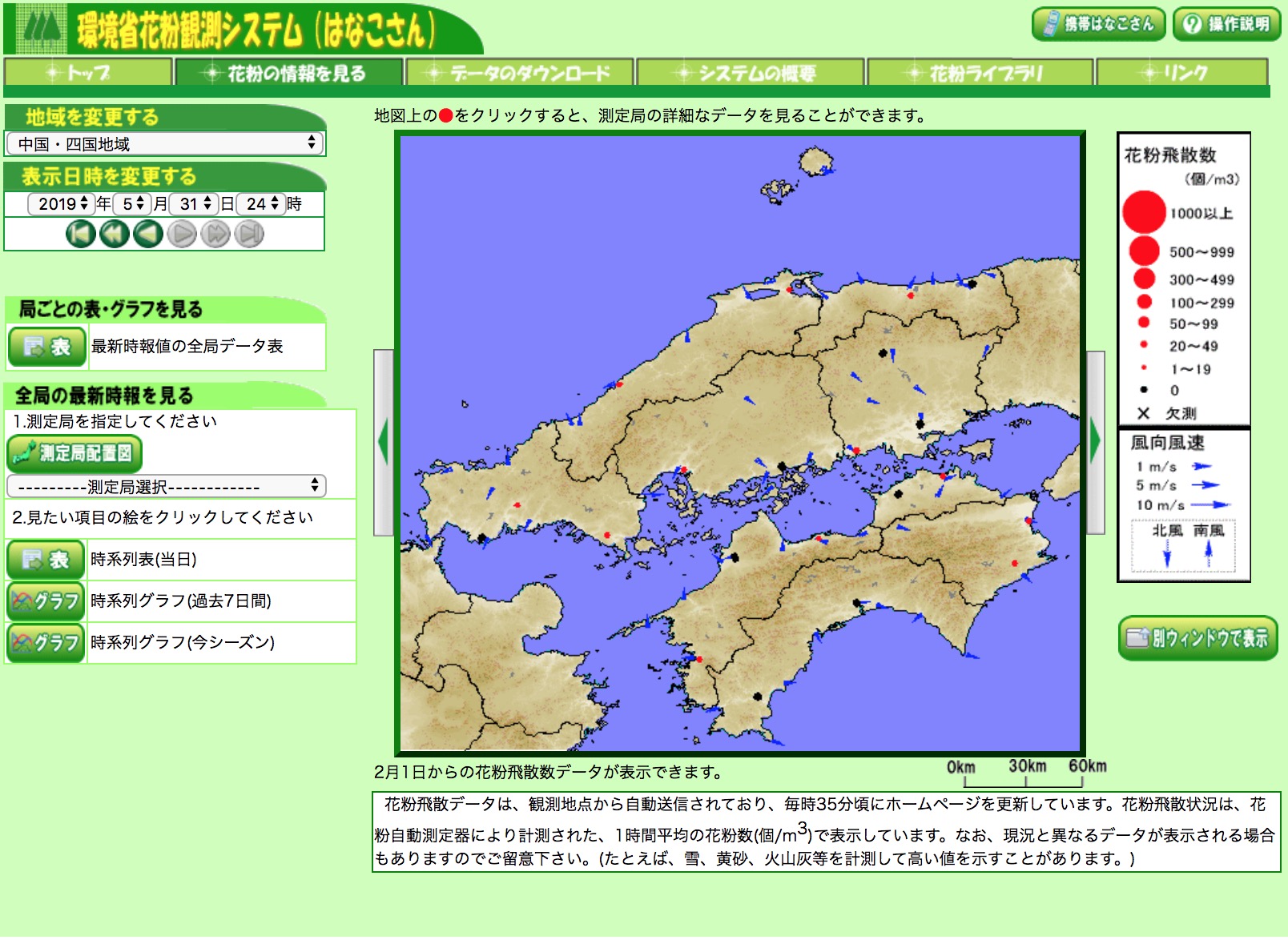Click the fast rewind playback button
This screenshot has width=1288, height=940.
tap(115, 235)
